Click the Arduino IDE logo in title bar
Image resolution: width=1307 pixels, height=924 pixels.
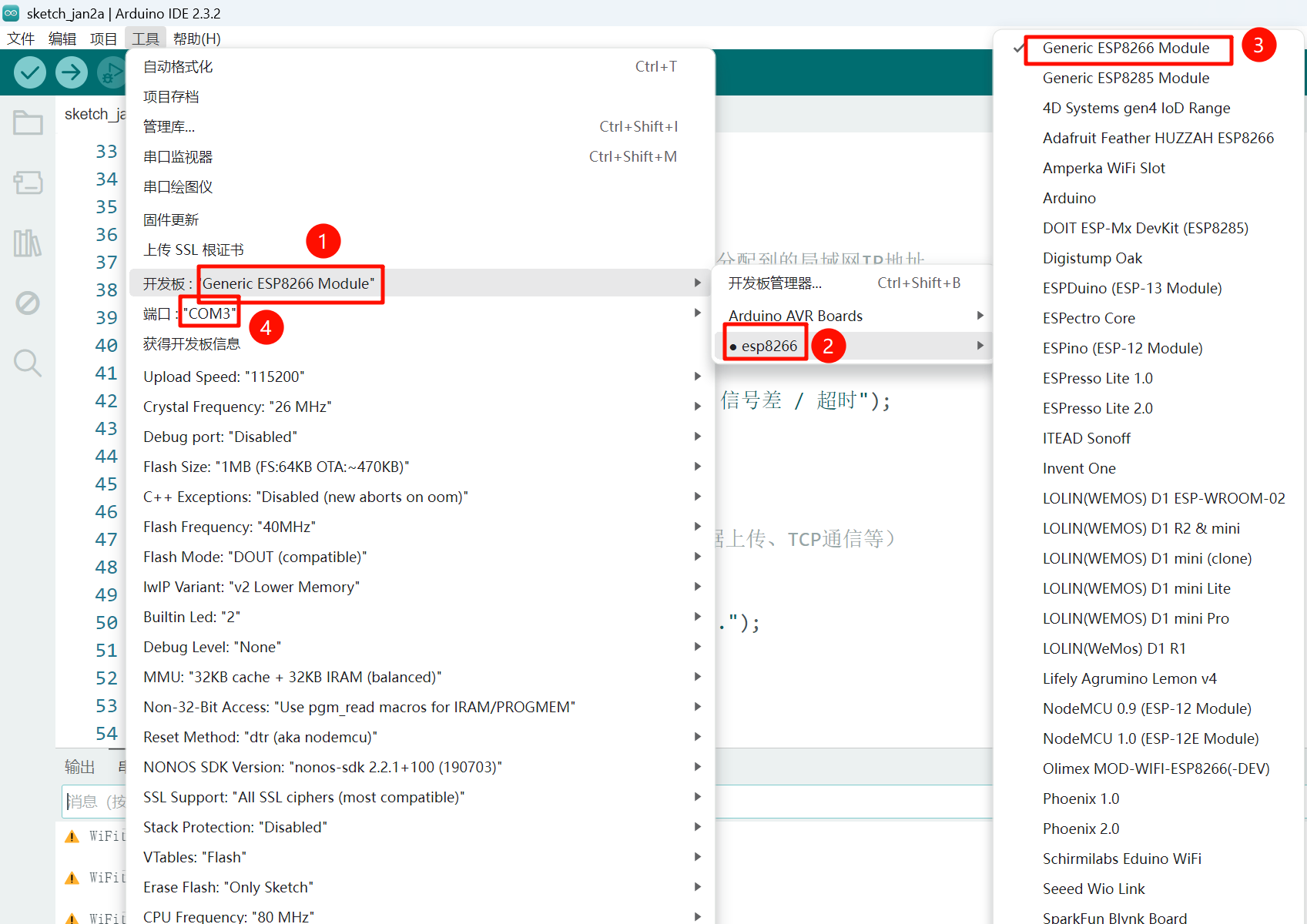(11, 13)
